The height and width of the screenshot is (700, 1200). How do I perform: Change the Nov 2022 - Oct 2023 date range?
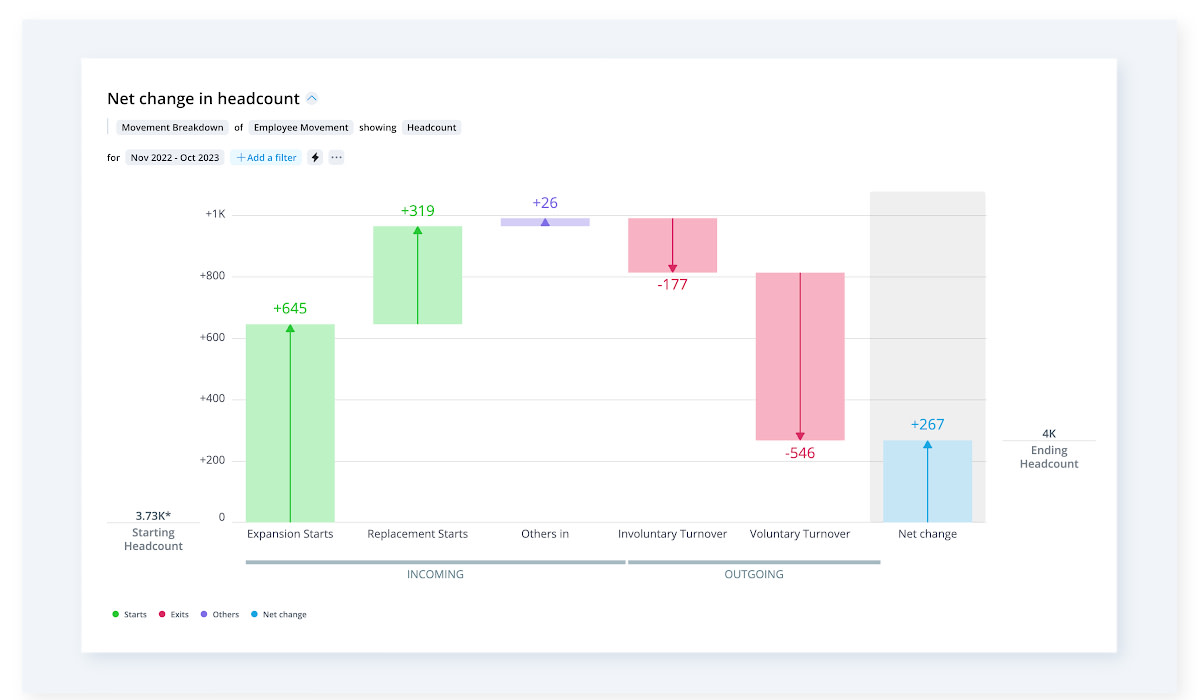(x=175, y=158)
